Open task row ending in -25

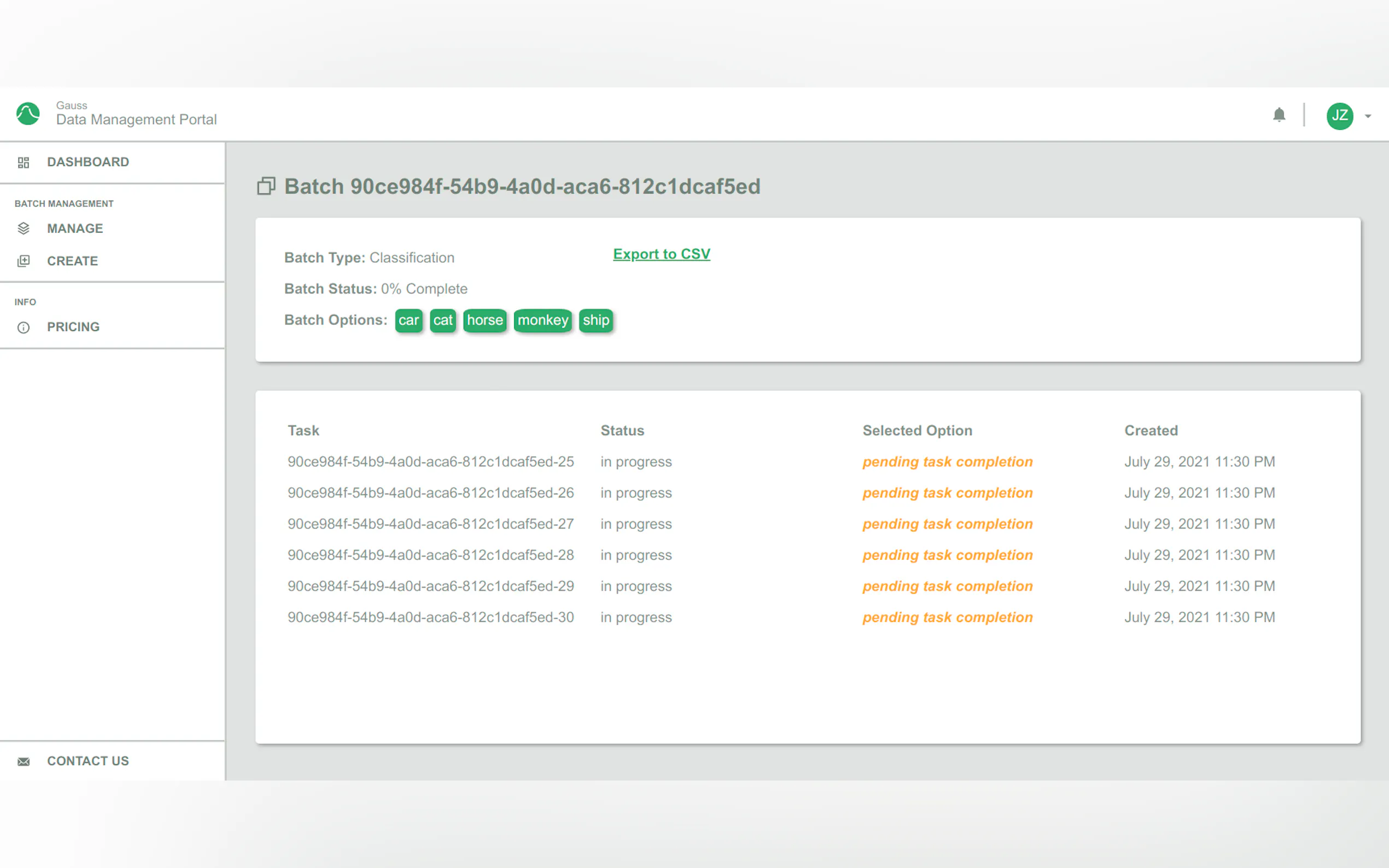point(430,461)
